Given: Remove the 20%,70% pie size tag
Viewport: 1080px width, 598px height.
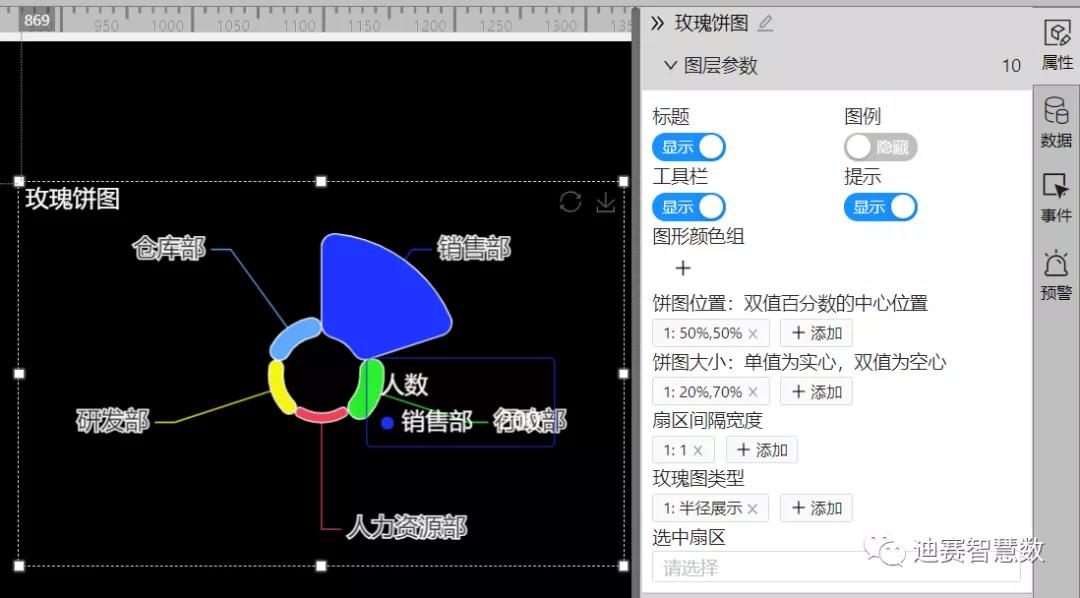Looking at the screenshot, I should pos(753,392).
